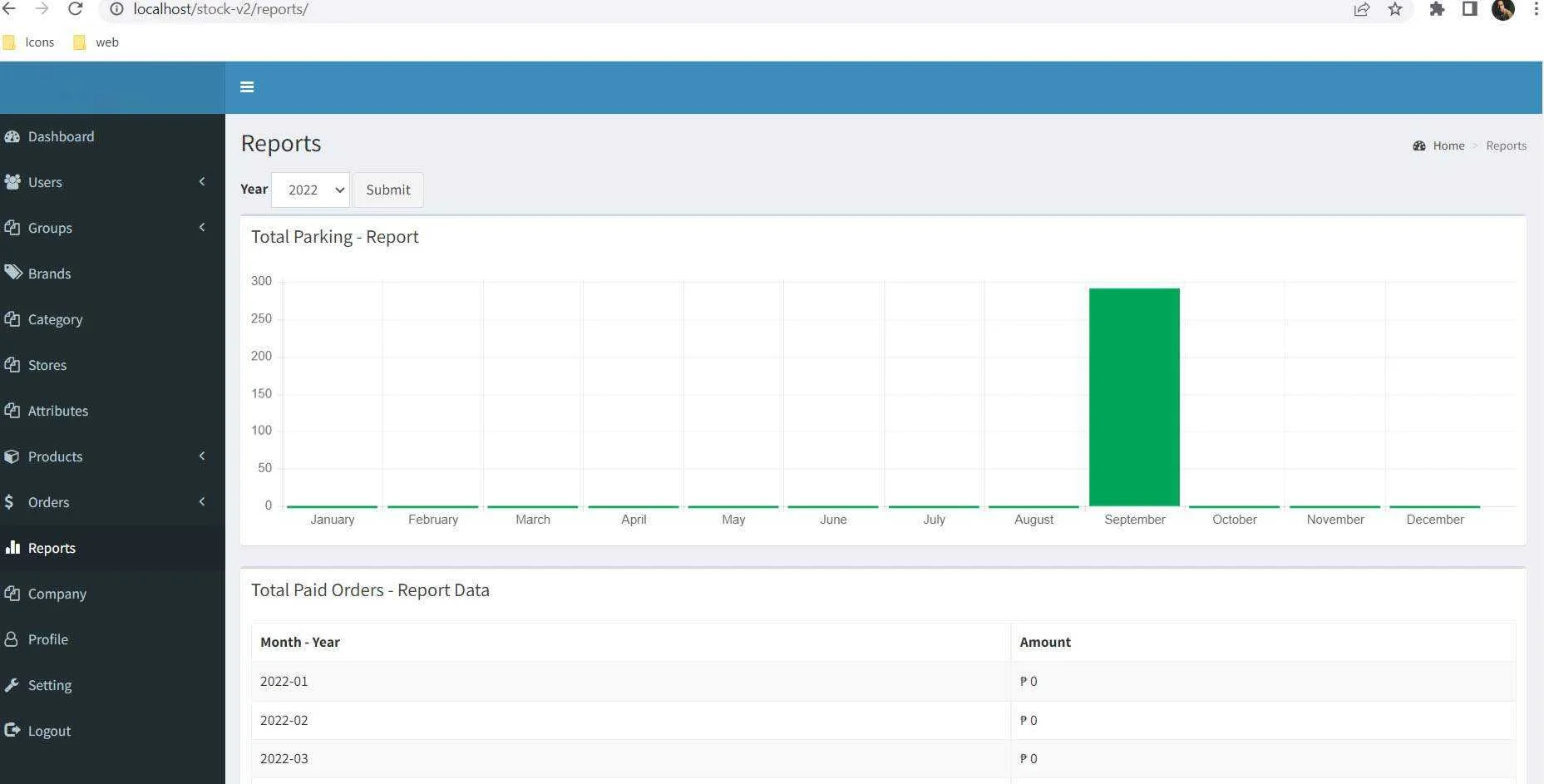Viewport: 1544px width, 784px height.
Task: Click the browser address bar URL
Action: tap(220, 9)
